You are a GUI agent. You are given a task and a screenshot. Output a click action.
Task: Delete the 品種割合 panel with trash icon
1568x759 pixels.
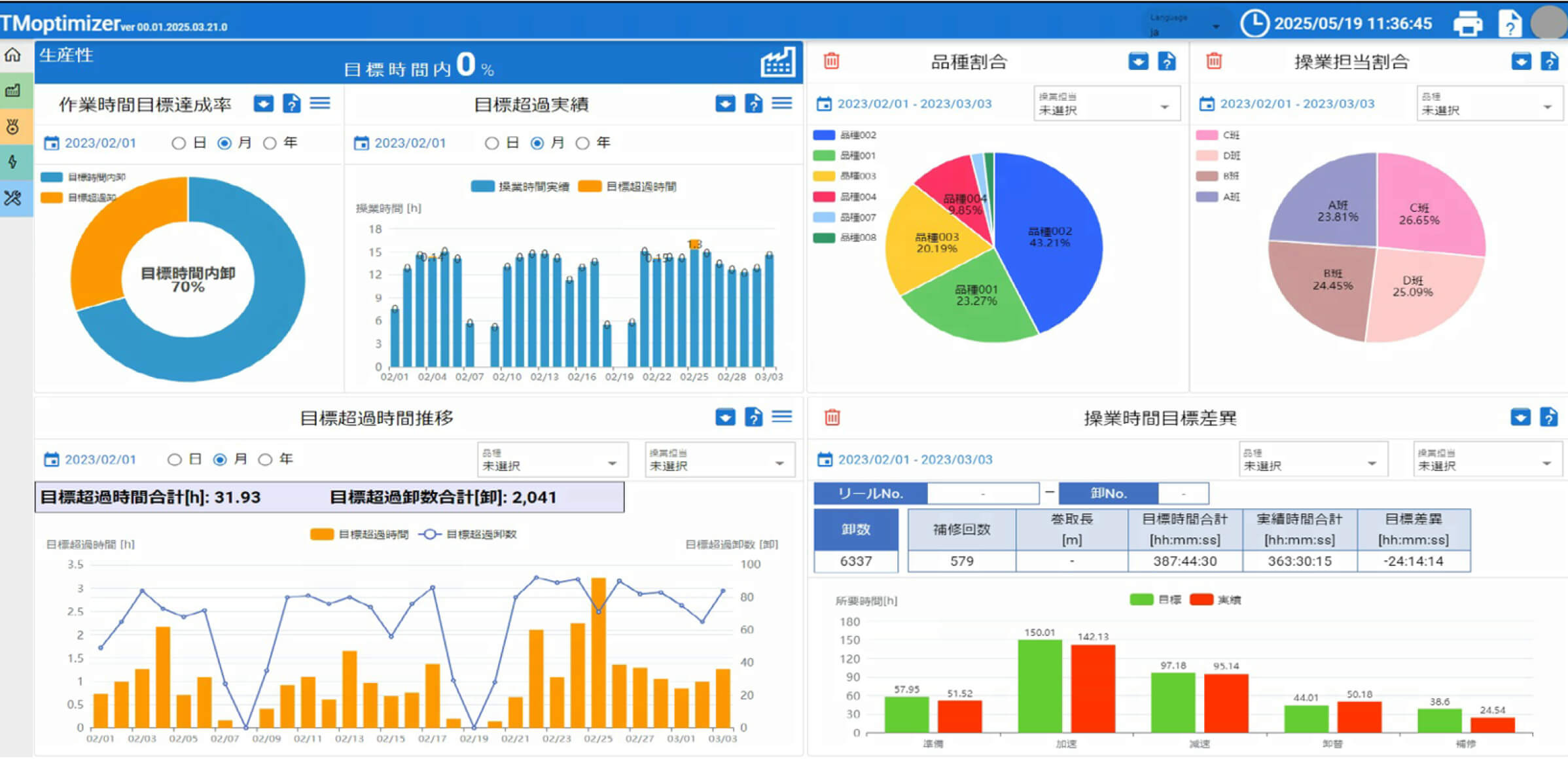832,61
